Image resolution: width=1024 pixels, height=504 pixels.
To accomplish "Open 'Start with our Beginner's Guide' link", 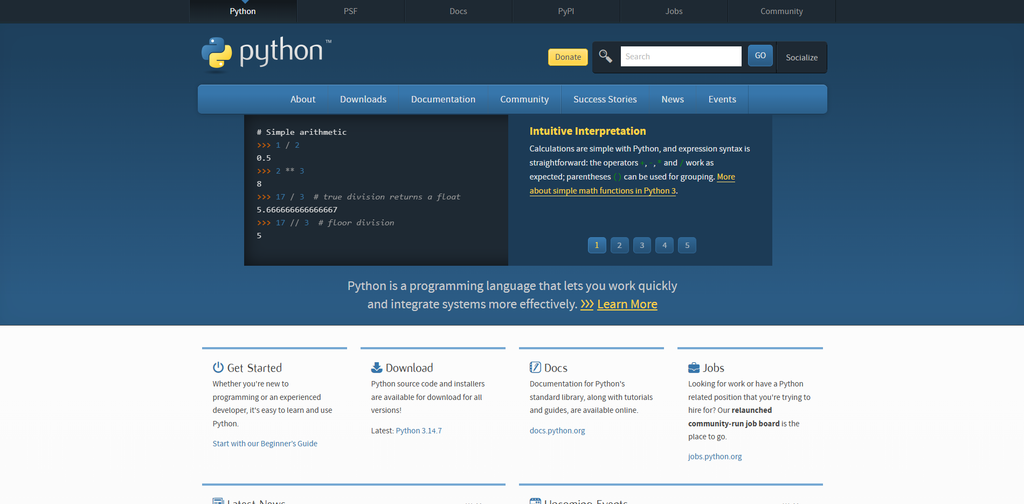I will click(264, 443).
